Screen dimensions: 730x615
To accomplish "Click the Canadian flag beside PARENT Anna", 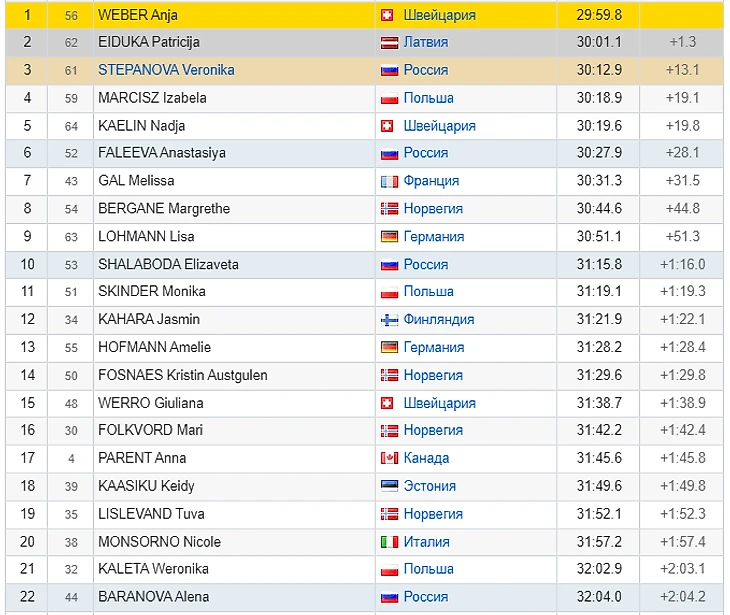I will point(390,458).
